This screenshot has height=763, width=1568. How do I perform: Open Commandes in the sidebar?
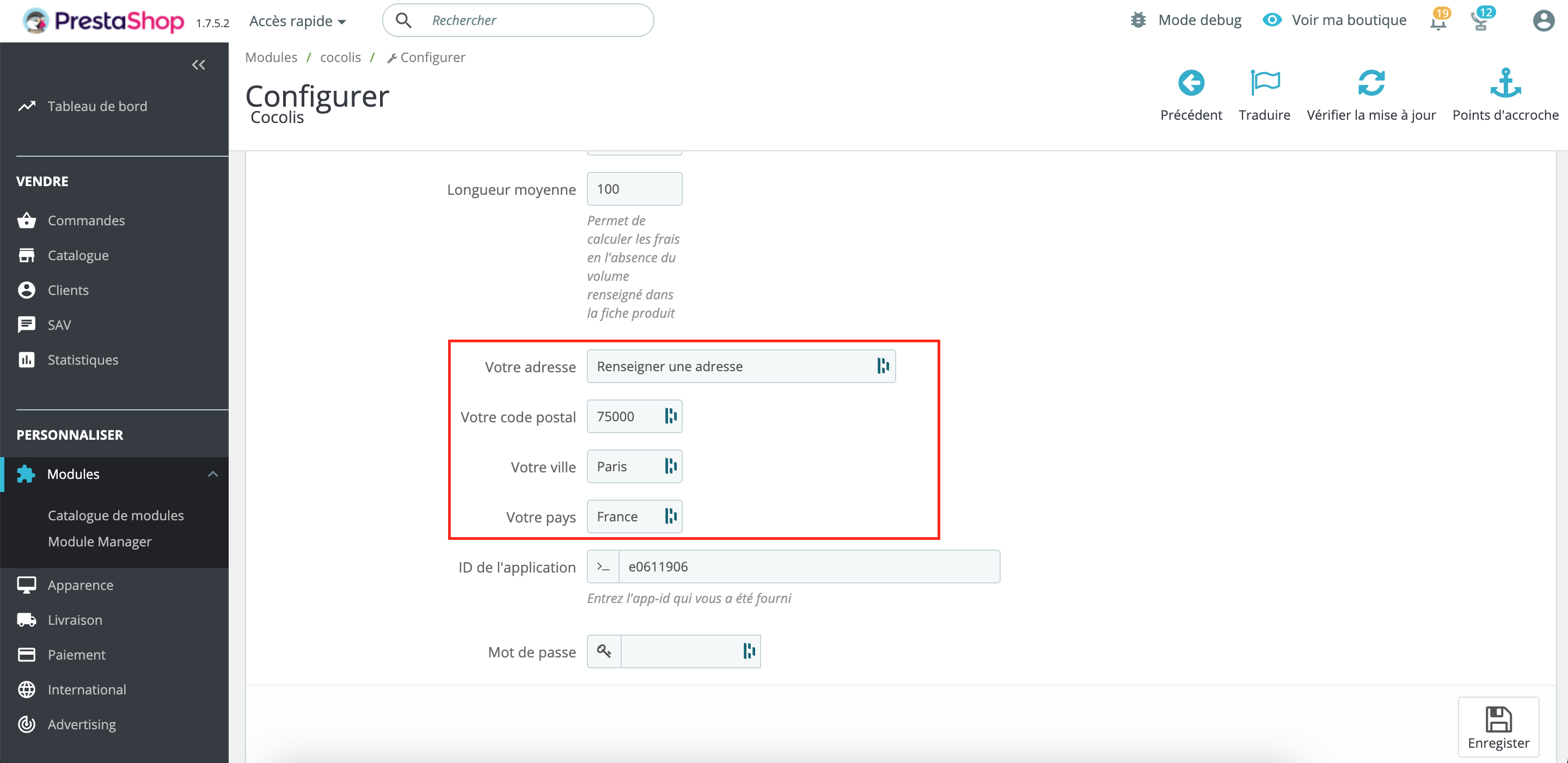click(86, 220)
